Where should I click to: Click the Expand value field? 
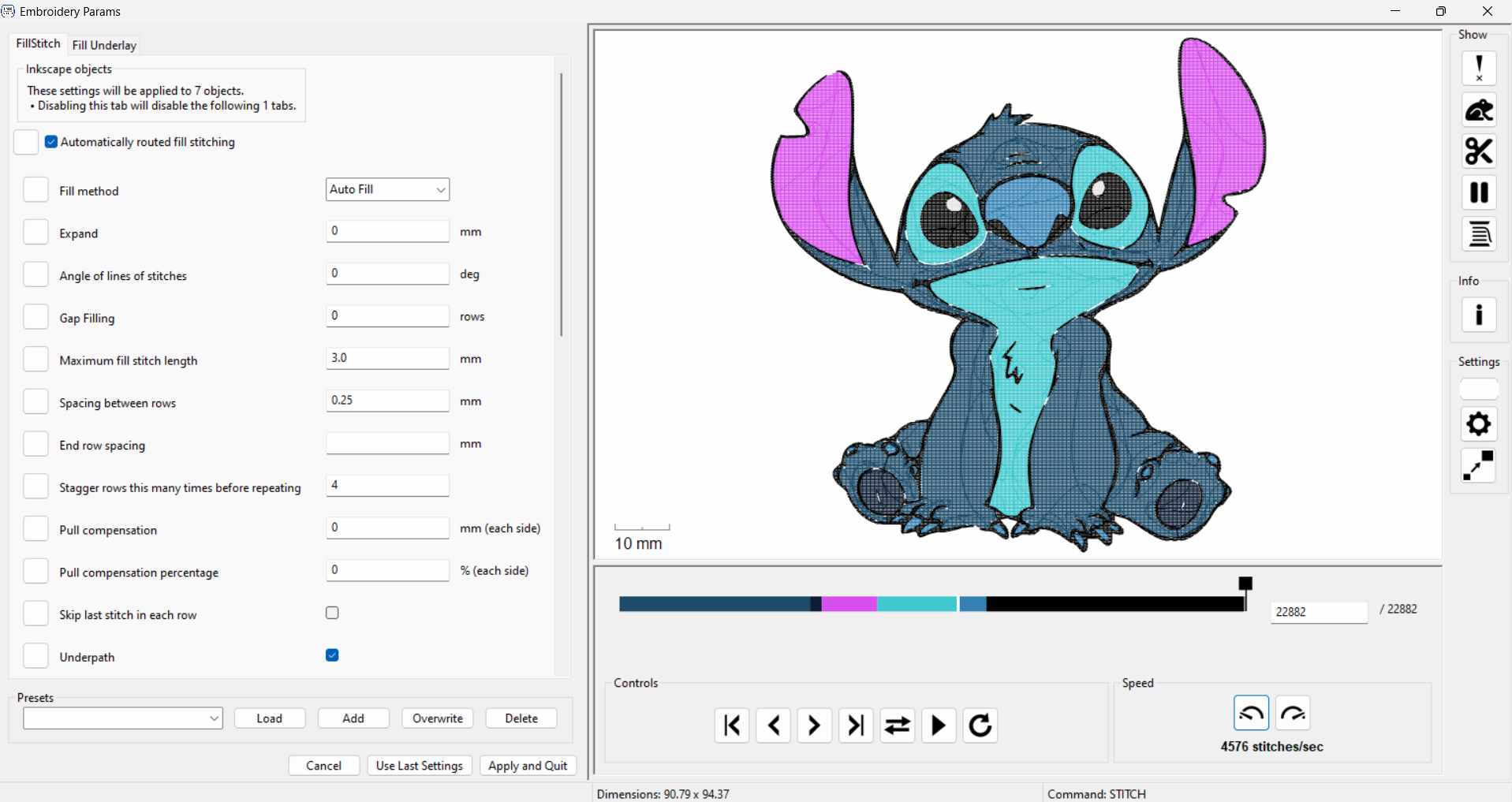click(387, 231)
